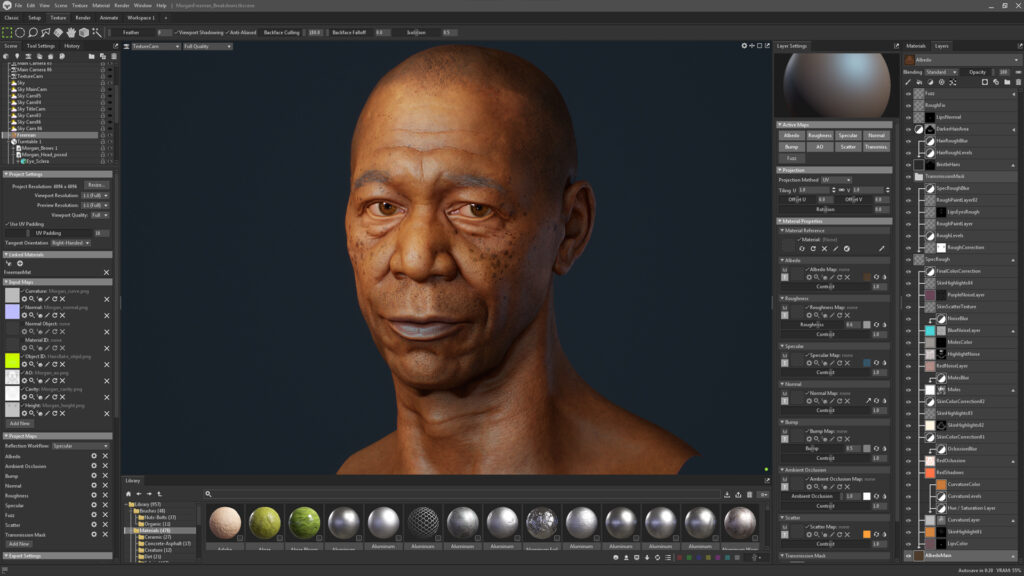Open the Full Quality viewport dropdown
The height and width of the screenshot is (576, 1024).
click(x=209, y=46)
